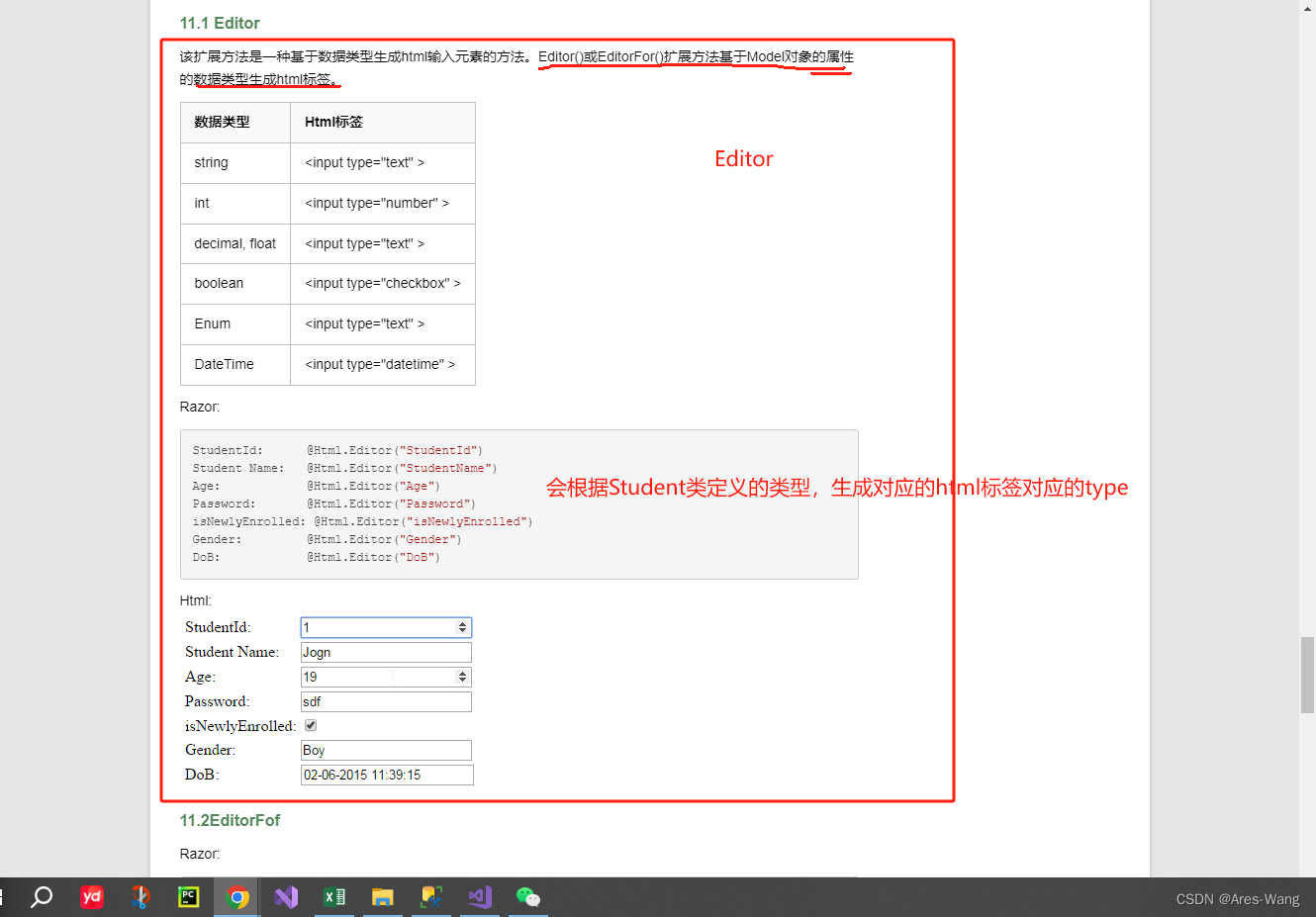Select the 'string' table cell
This screenshot has height=917, width=1316.
235,163
